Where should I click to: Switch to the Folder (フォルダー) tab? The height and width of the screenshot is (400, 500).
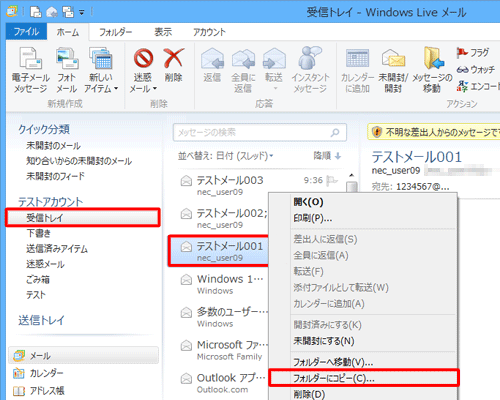click(x=116, y=32)
